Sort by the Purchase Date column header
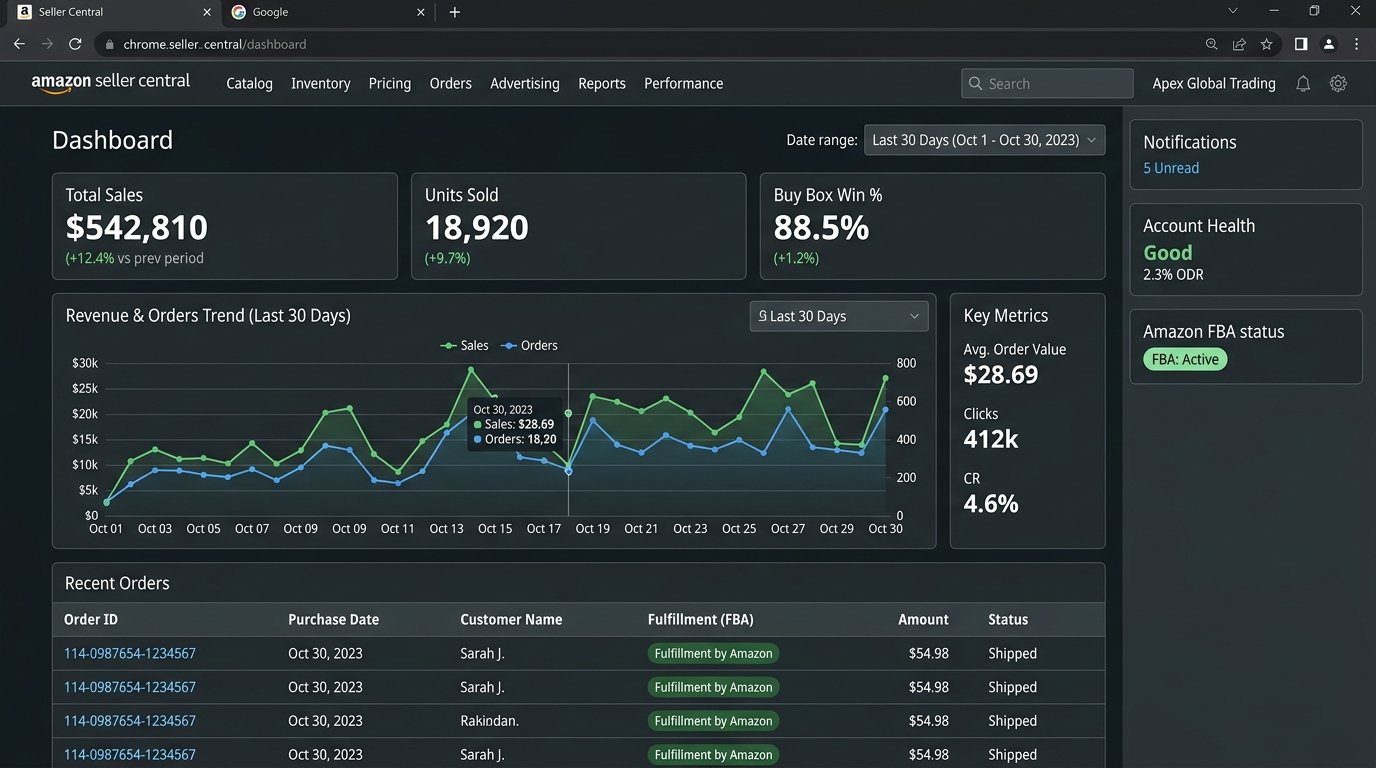This screenshot has width=1376, height=768. (334, 620)
